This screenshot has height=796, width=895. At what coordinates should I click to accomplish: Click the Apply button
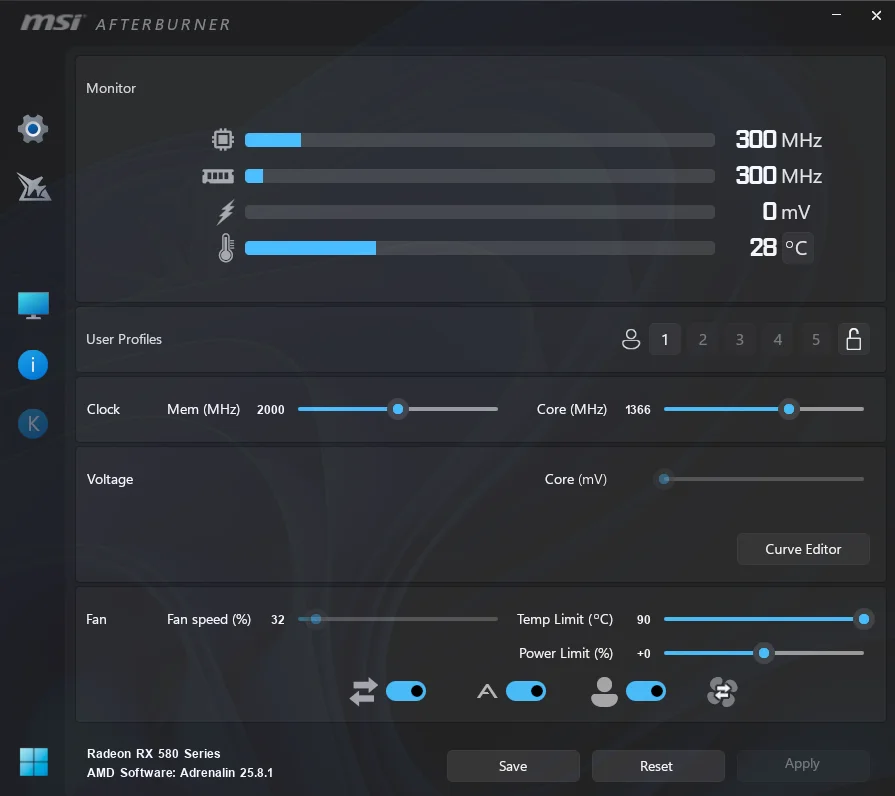tap(803, 766)
